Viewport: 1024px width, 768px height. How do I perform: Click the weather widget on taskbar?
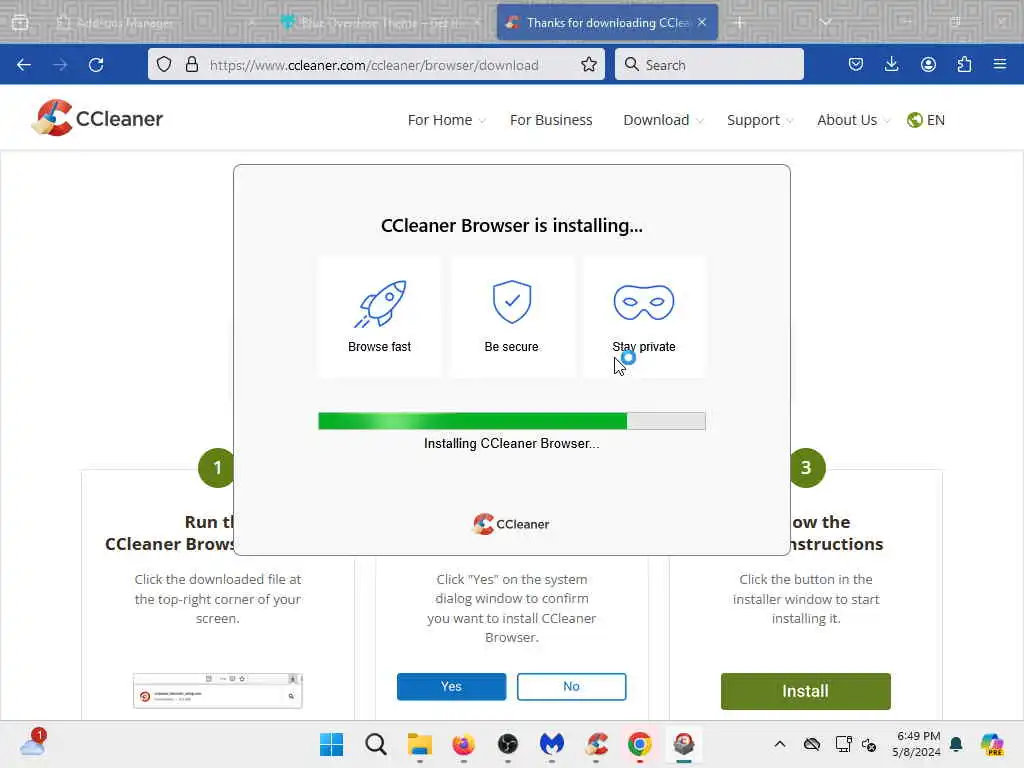coord(33,743)
